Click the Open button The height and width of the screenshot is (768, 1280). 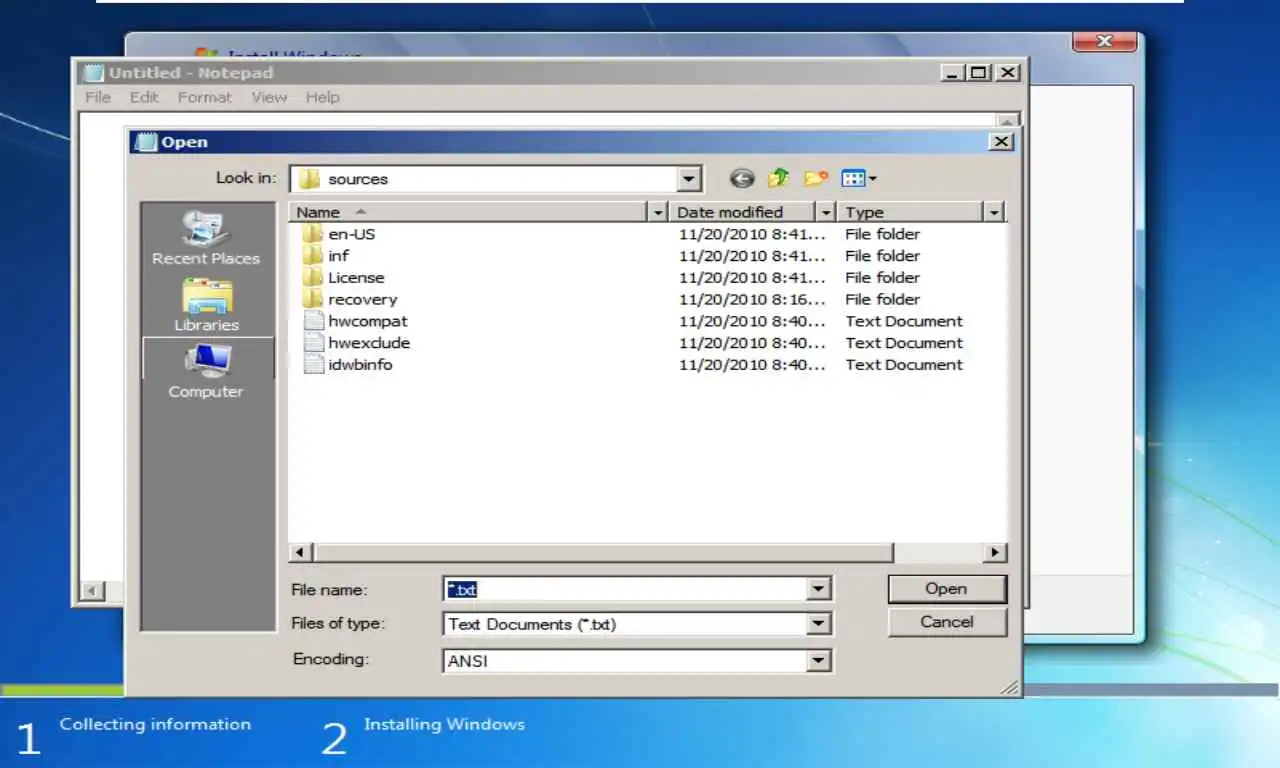click(x=946, y=589)
